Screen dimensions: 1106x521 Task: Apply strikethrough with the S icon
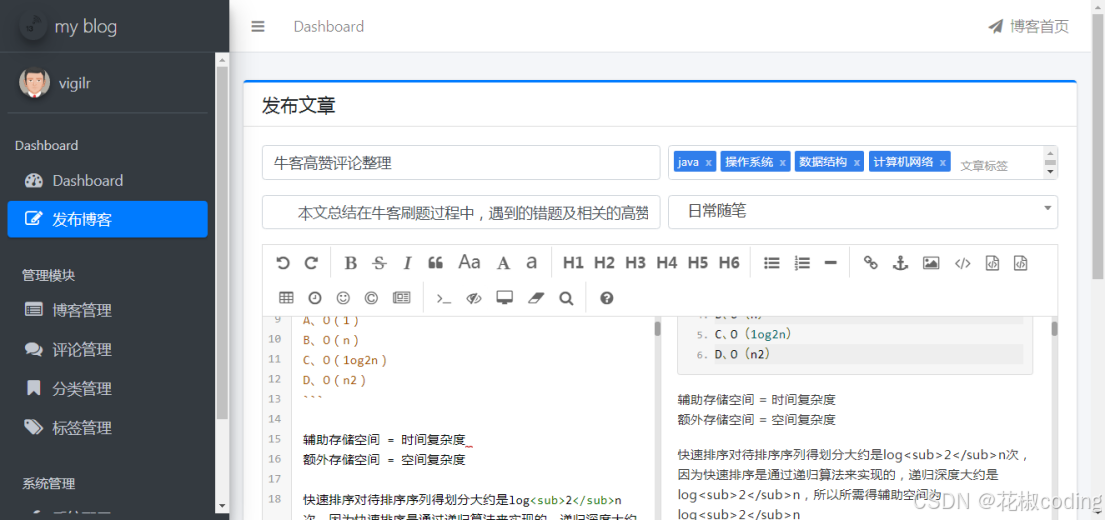[379, 263]
